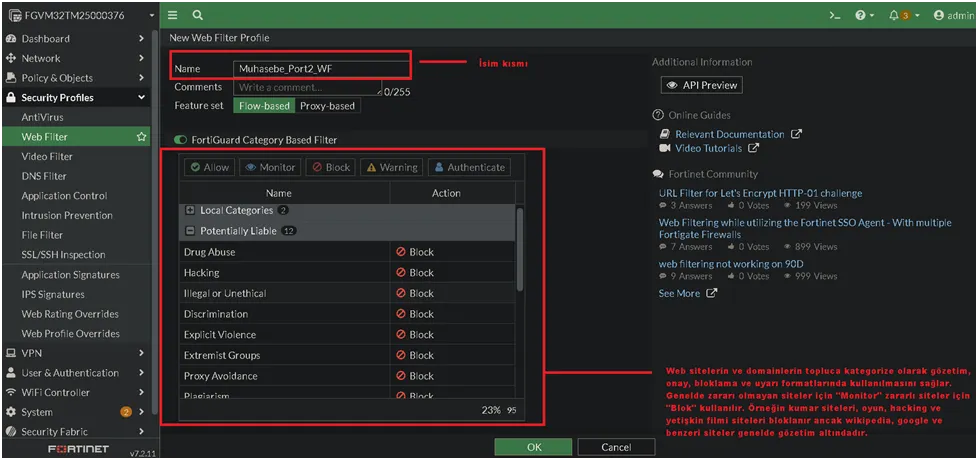Click the category list vertical scrollbar

click(x=520, y=249)
